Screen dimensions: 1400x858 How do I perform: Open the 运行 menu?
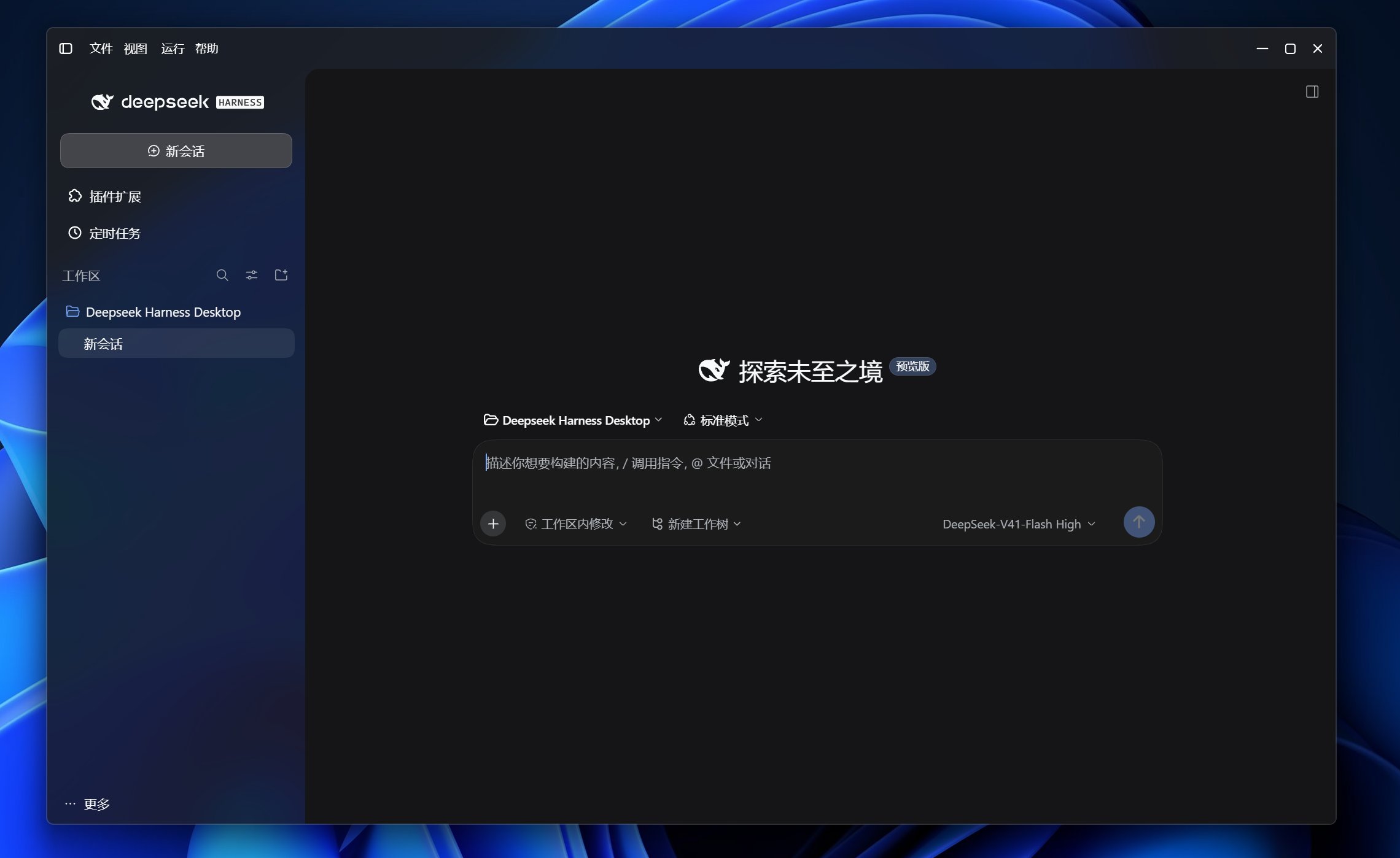coord(173,48)
